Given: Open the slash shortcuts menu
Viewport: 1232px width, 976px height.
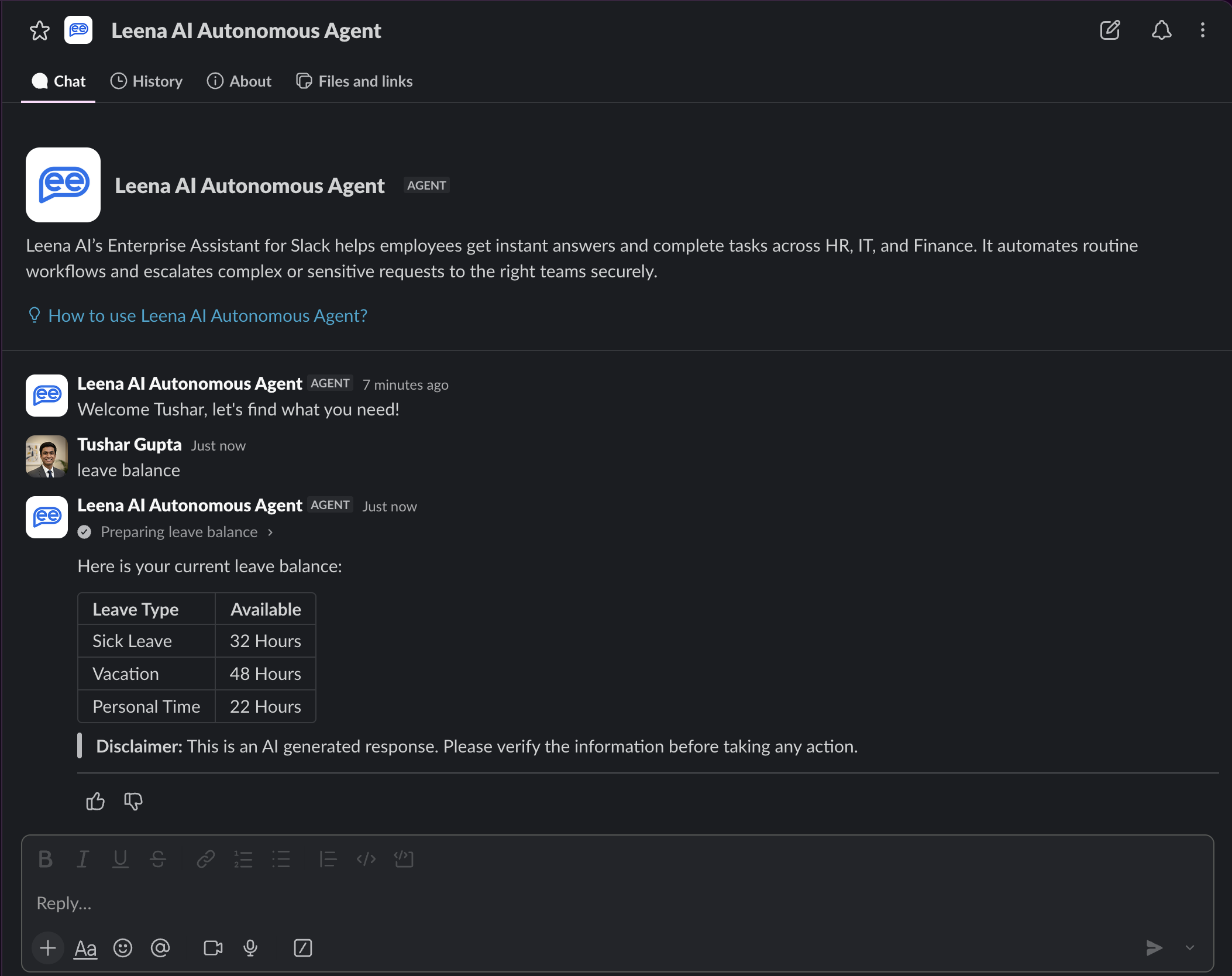Looking at the screenshot, I should tap(302, 948).
